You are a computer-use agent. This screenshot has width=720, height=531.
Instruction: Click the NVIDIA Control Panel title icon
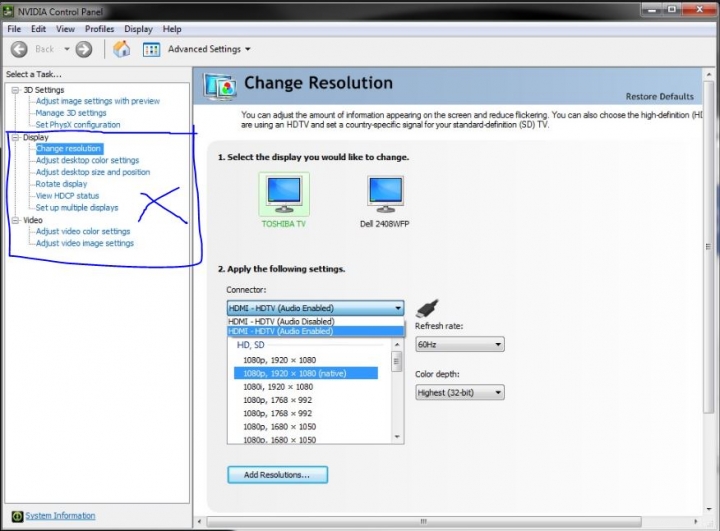pos(9,11)
